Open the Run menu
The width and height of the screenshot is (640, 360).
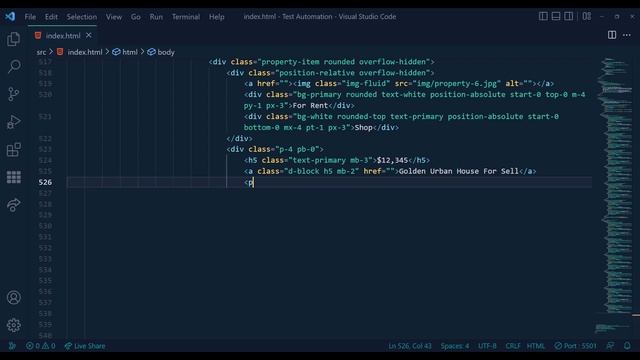(x=156, y=17)
